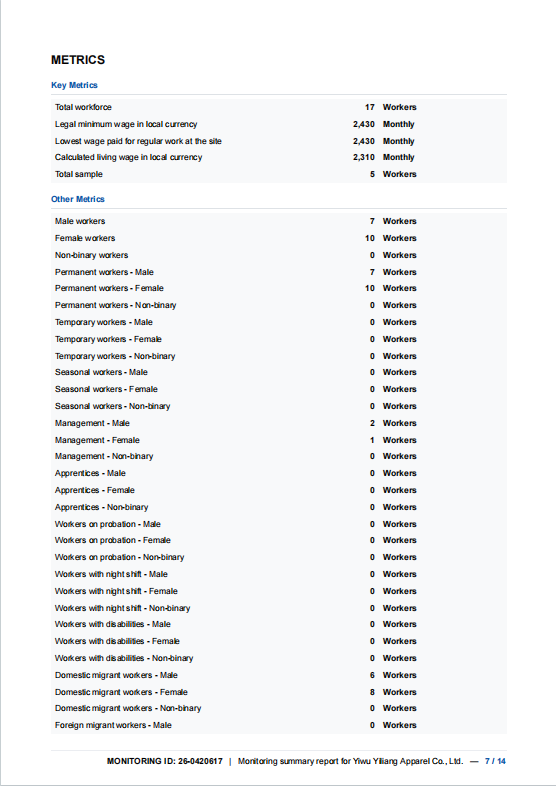Click the page number 7 / 14

(x=495, y=761)
